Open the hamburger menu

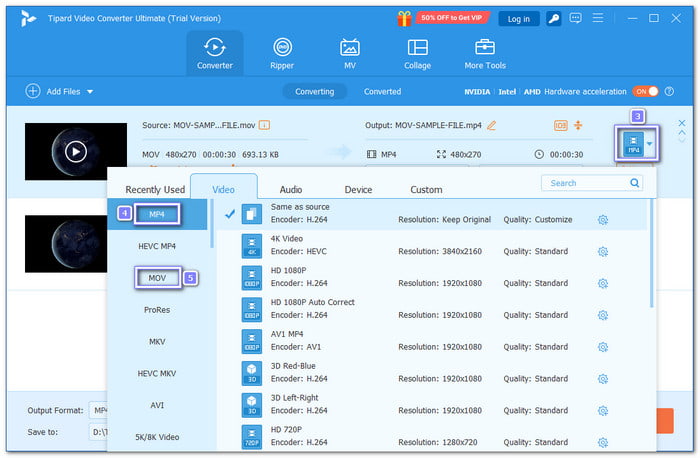[598, 18]
